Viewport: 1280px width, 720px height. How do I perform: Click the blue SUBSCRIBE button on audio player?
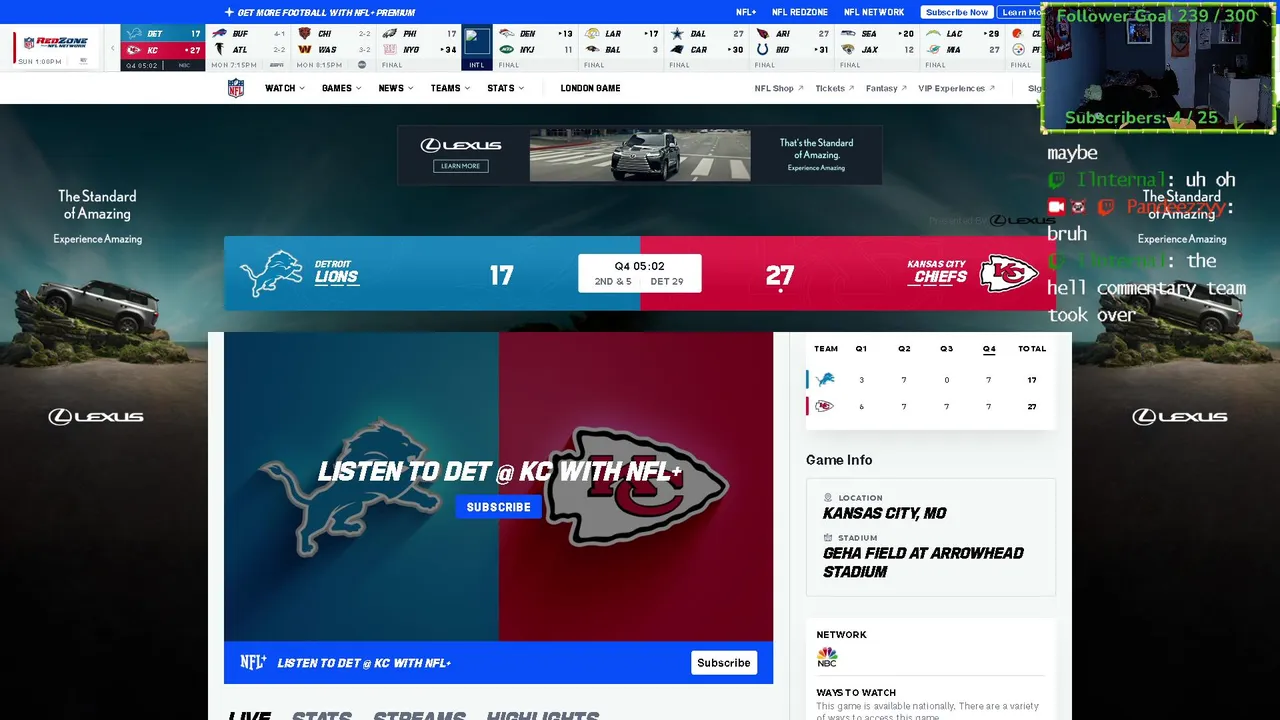click(498, 507)
